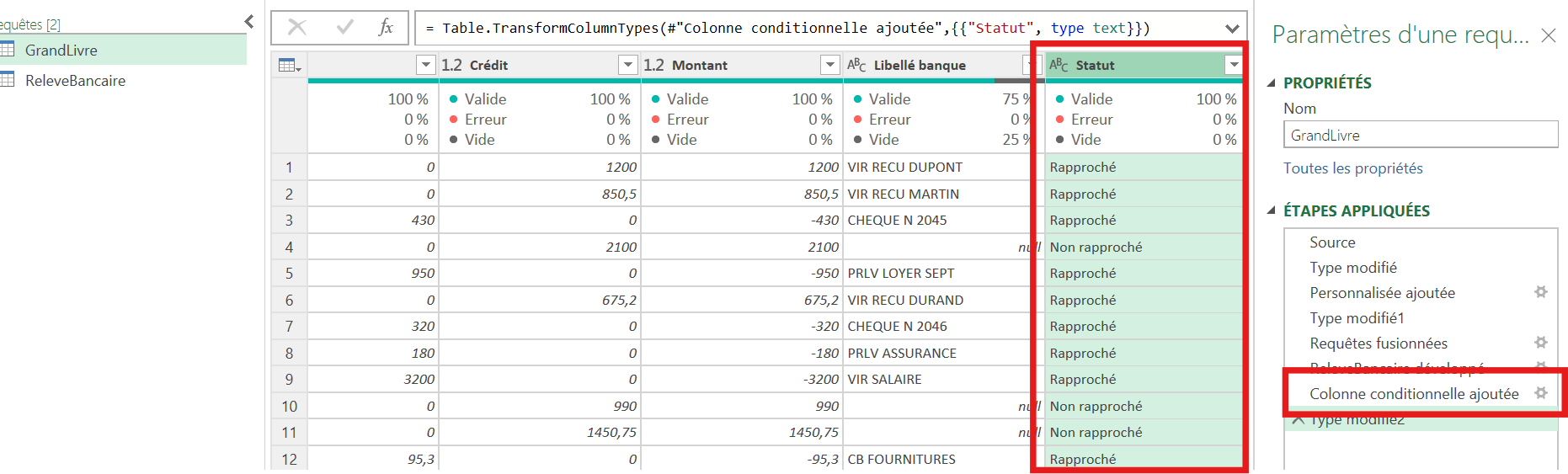Open settings gear for Requêtes fusionnées step
This screenshot has height=474, width=1568.
coord(1541,343)
